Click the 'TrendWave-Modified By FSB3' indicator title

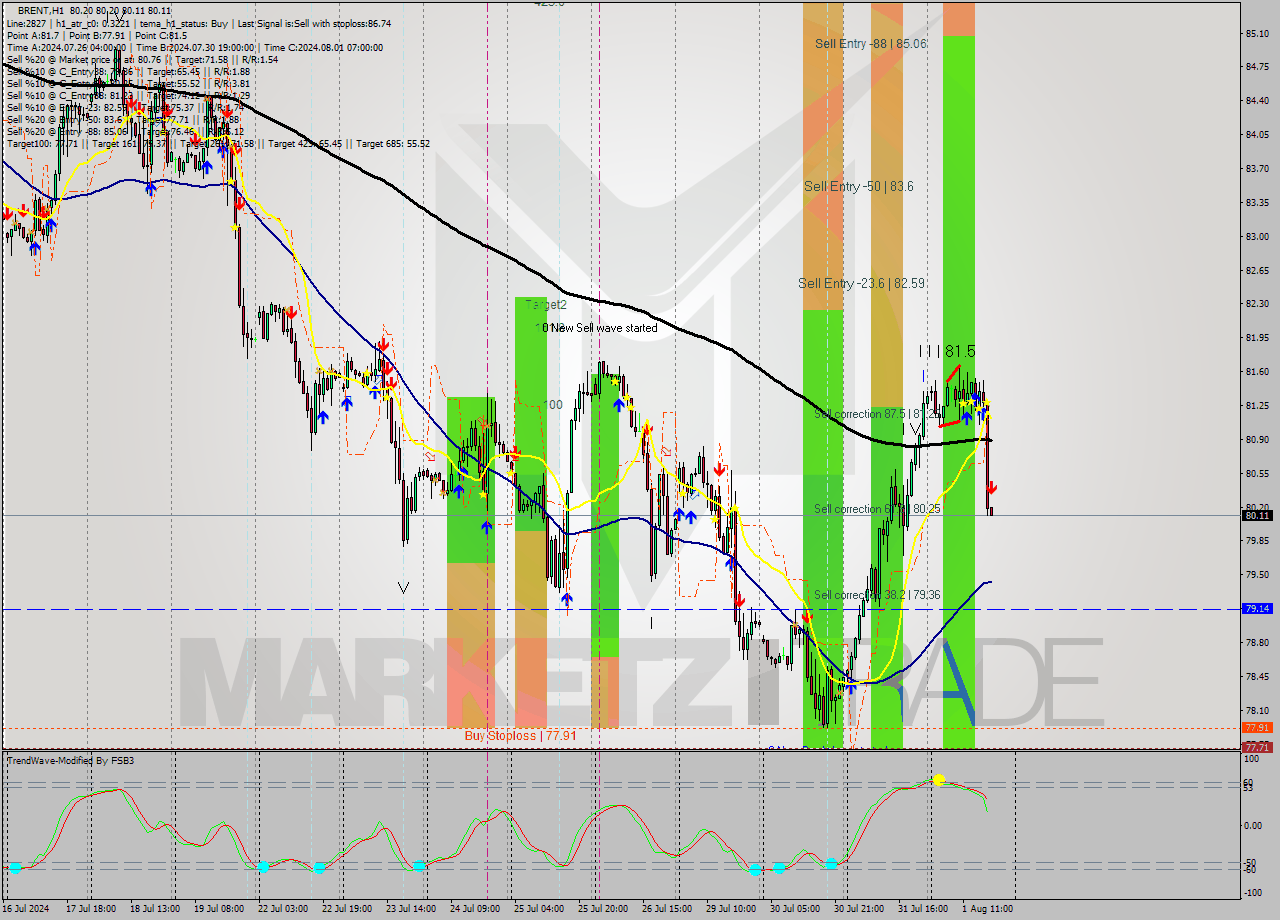click(x=71, y=761)
